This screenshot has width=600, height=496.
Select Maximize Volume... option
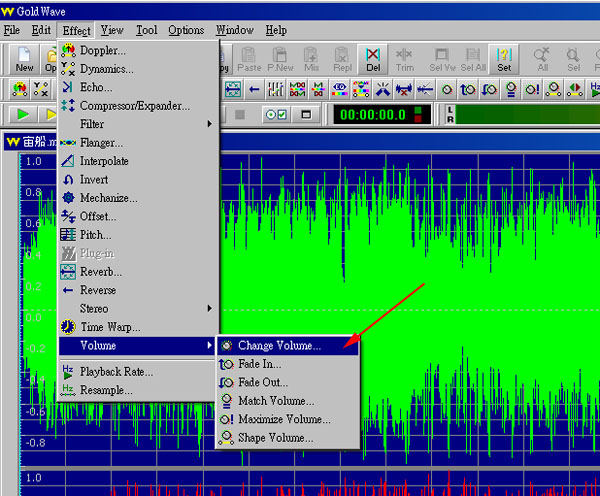tap(283, 419)
